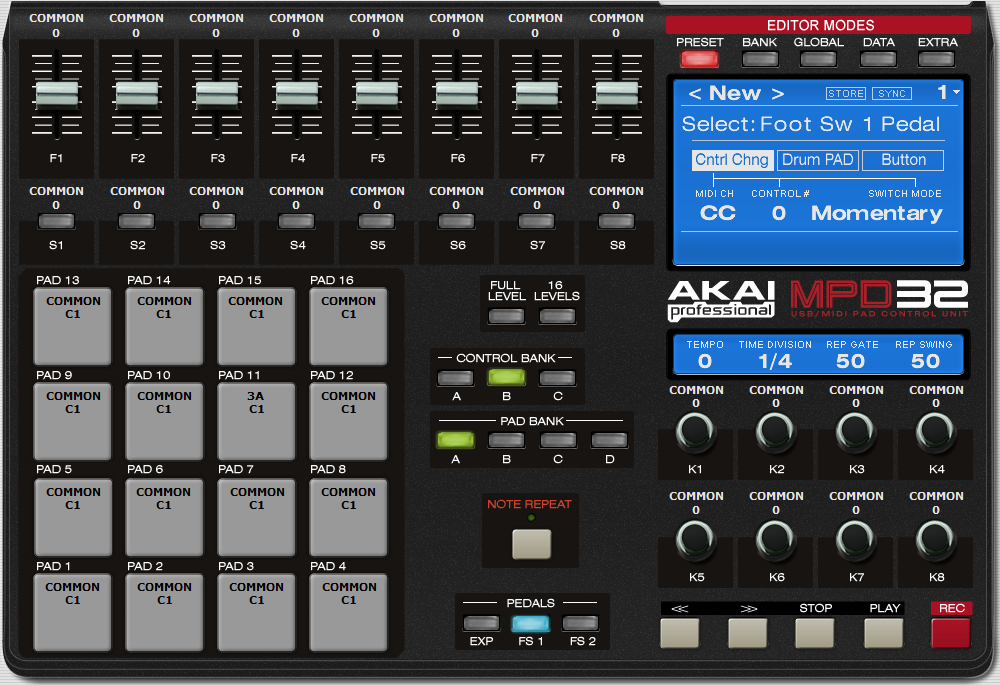
Task: Toggle switch button S8
Action: point(616,221)
